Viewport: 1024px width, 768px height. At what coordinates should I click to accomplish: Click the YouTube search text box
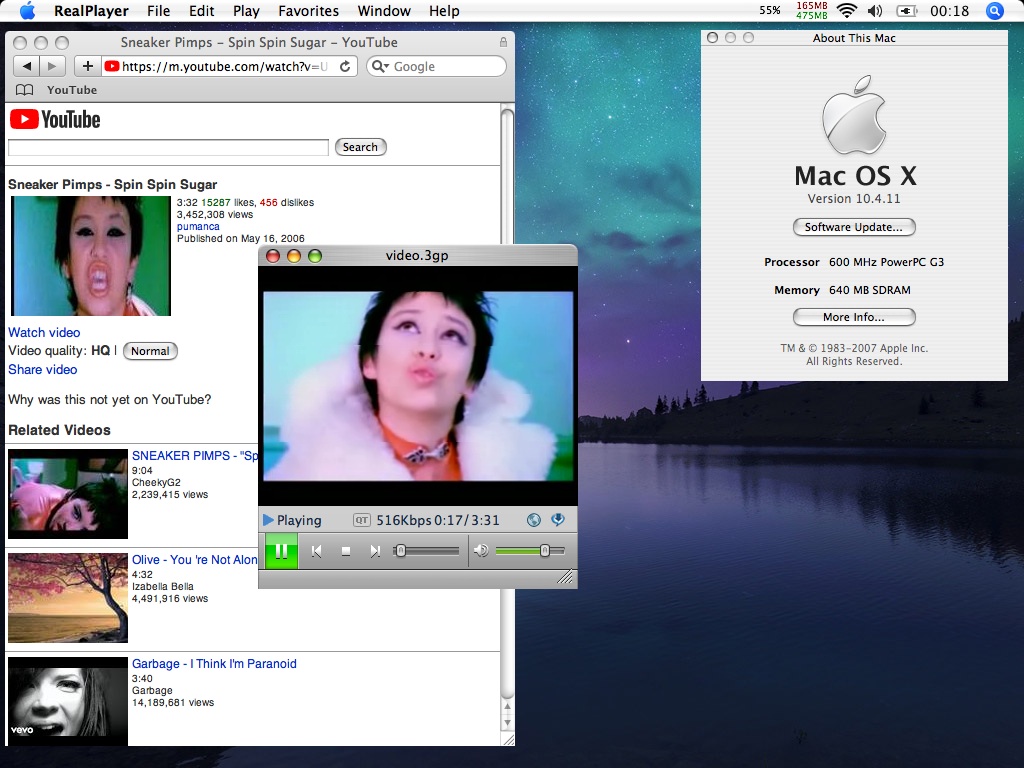[168, 148]
